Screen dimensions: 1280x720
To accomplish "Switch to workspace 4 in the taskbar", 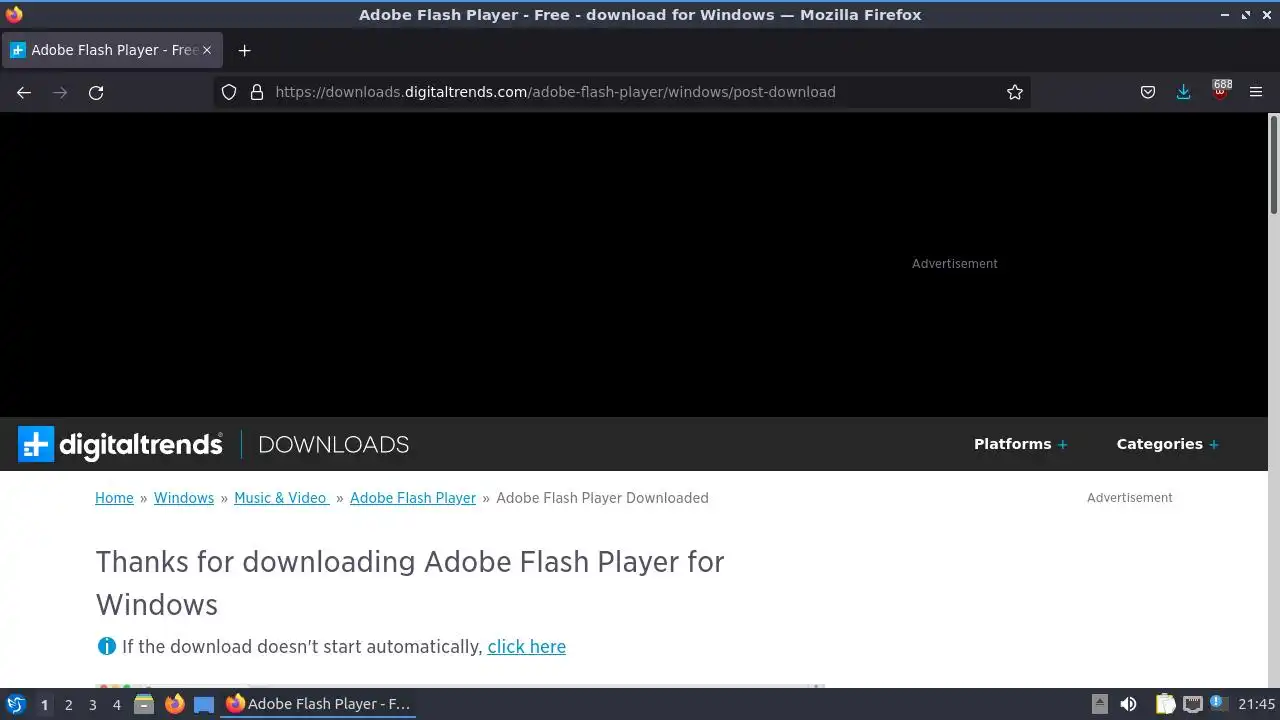I will (116, 705).
